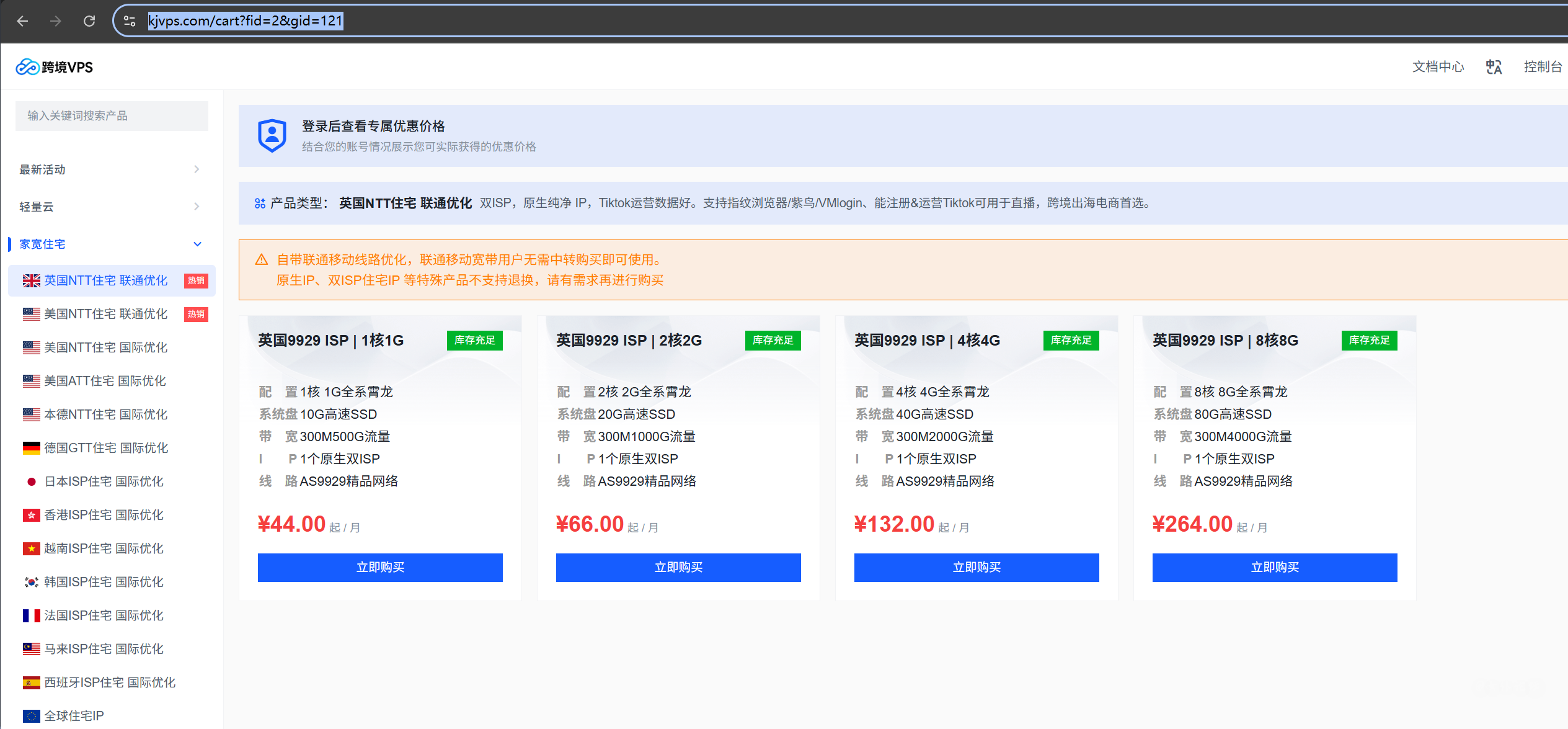
Task: Open 控制台 link
Action: tap(1543, 67)
